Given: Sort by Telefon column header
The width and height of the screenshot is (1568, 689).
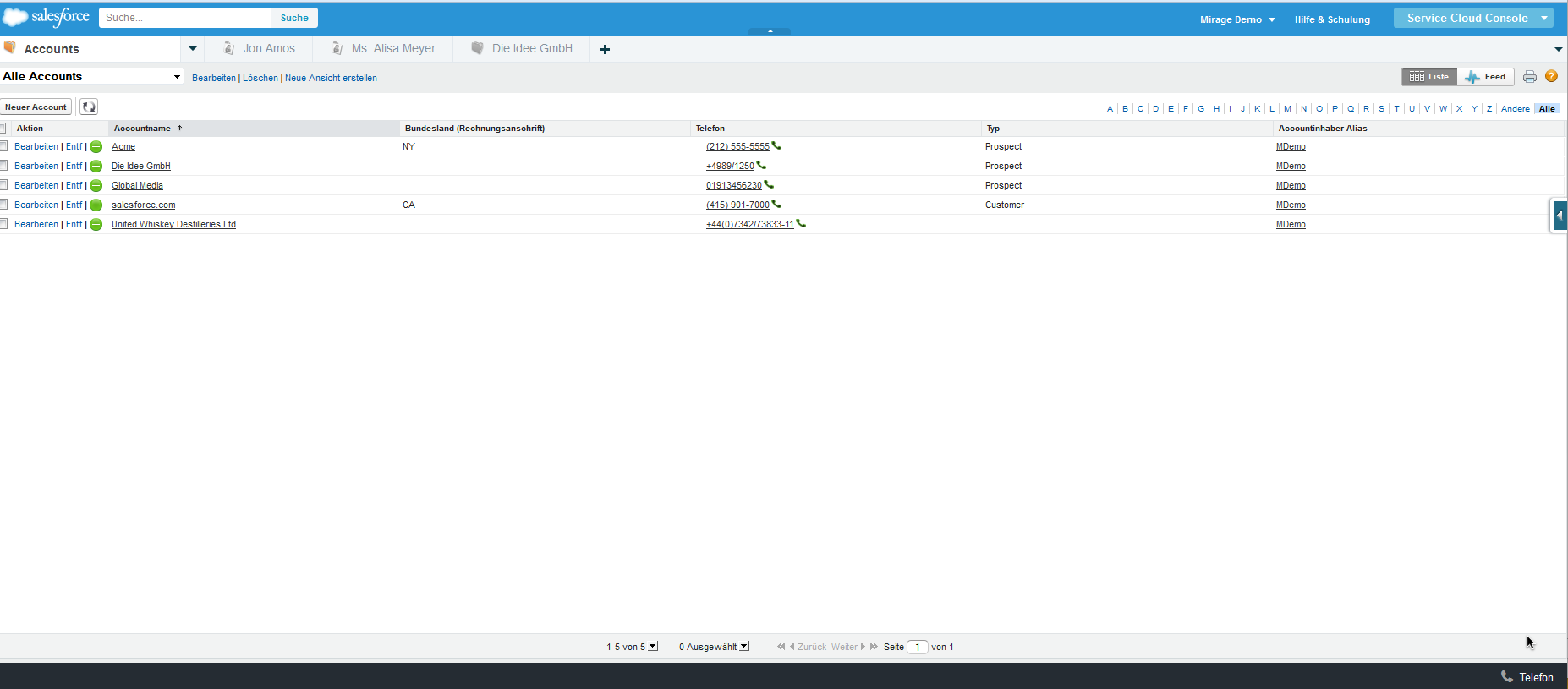Looking at the screenshot, I should click(836, 129).
